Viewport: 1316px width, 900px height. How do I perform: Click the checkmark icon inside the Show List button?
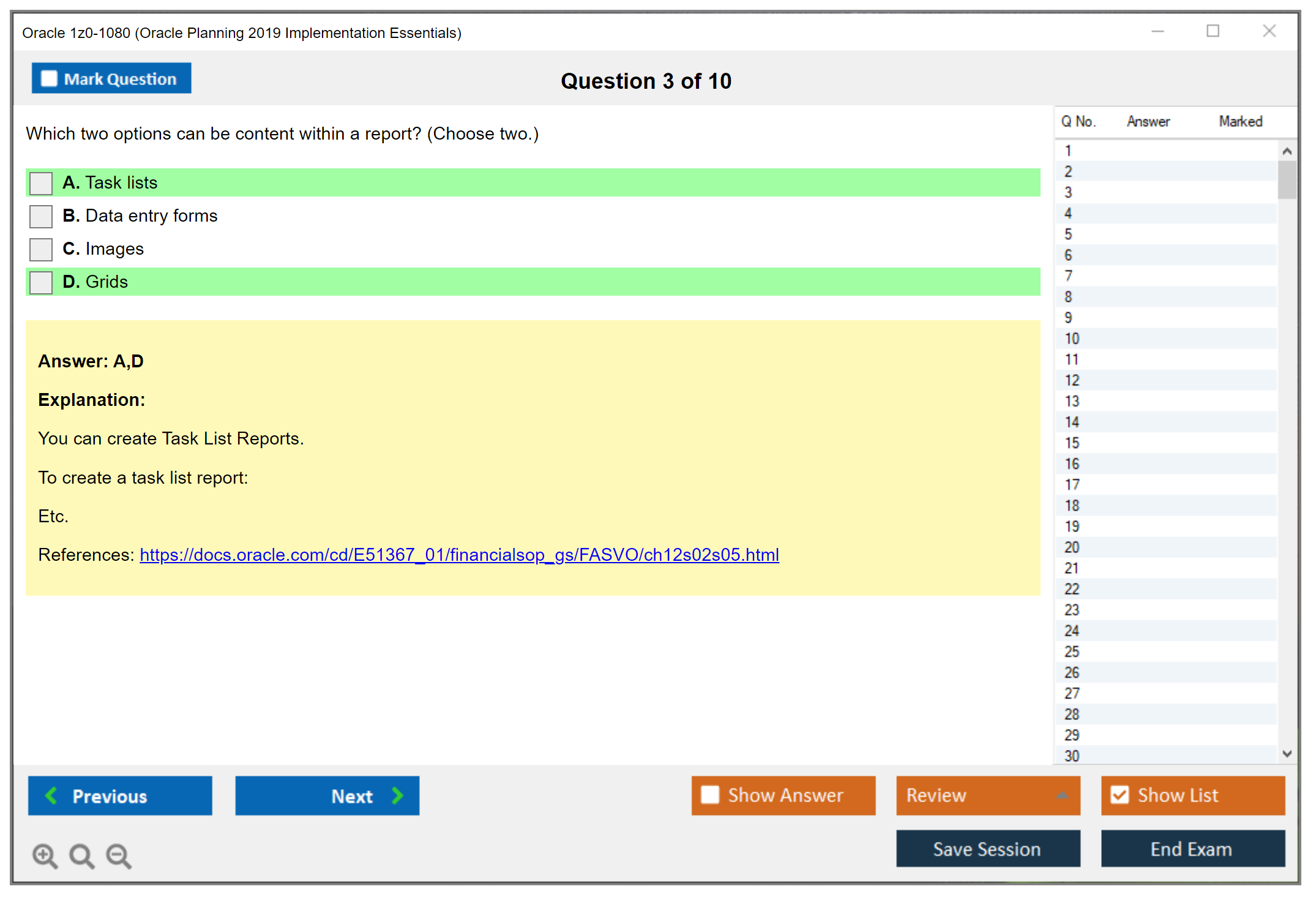1120,795
